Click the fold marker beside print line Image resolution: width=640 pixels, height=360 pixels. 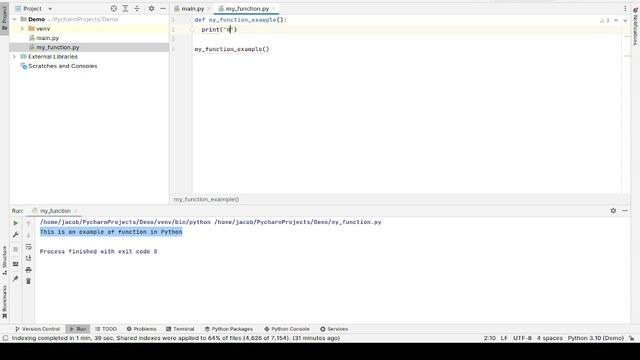191,29
